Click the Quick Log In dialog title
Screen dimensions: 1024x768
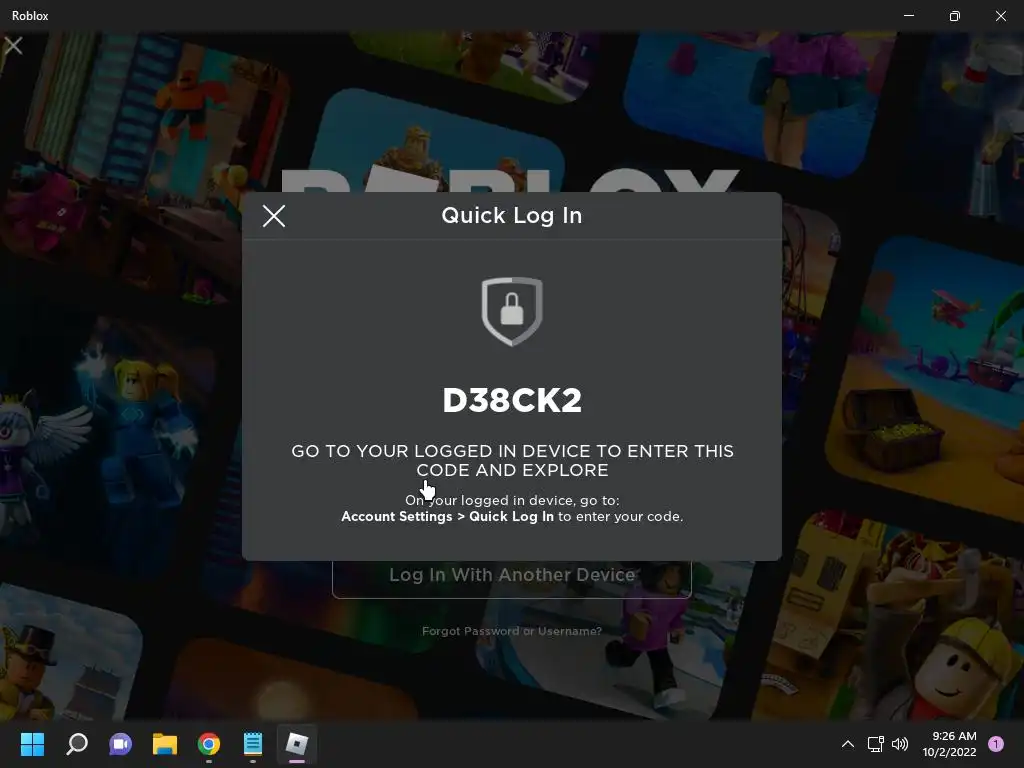coord(512,216)
